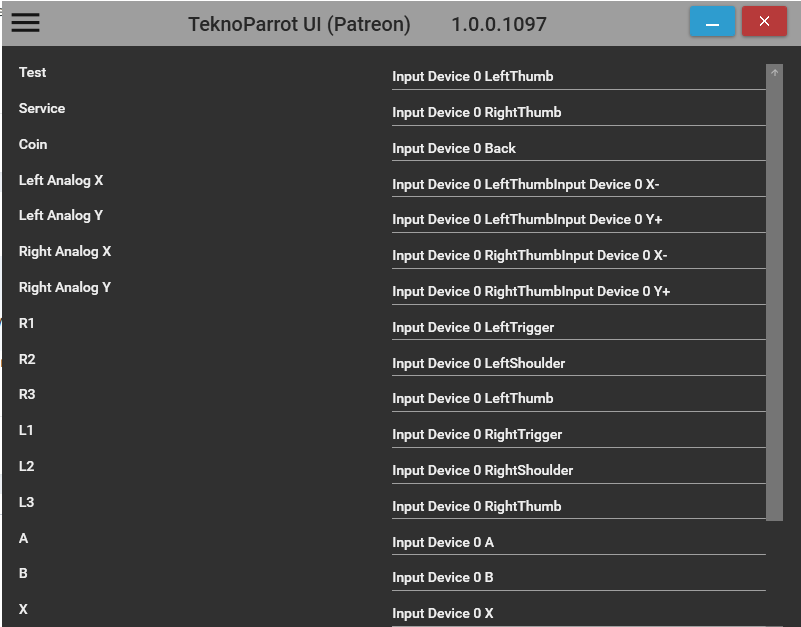Image resolution: width=801 pixels, height=627 pixels.
Task: Minimize the TeknoParrot window
Action: 712,22
